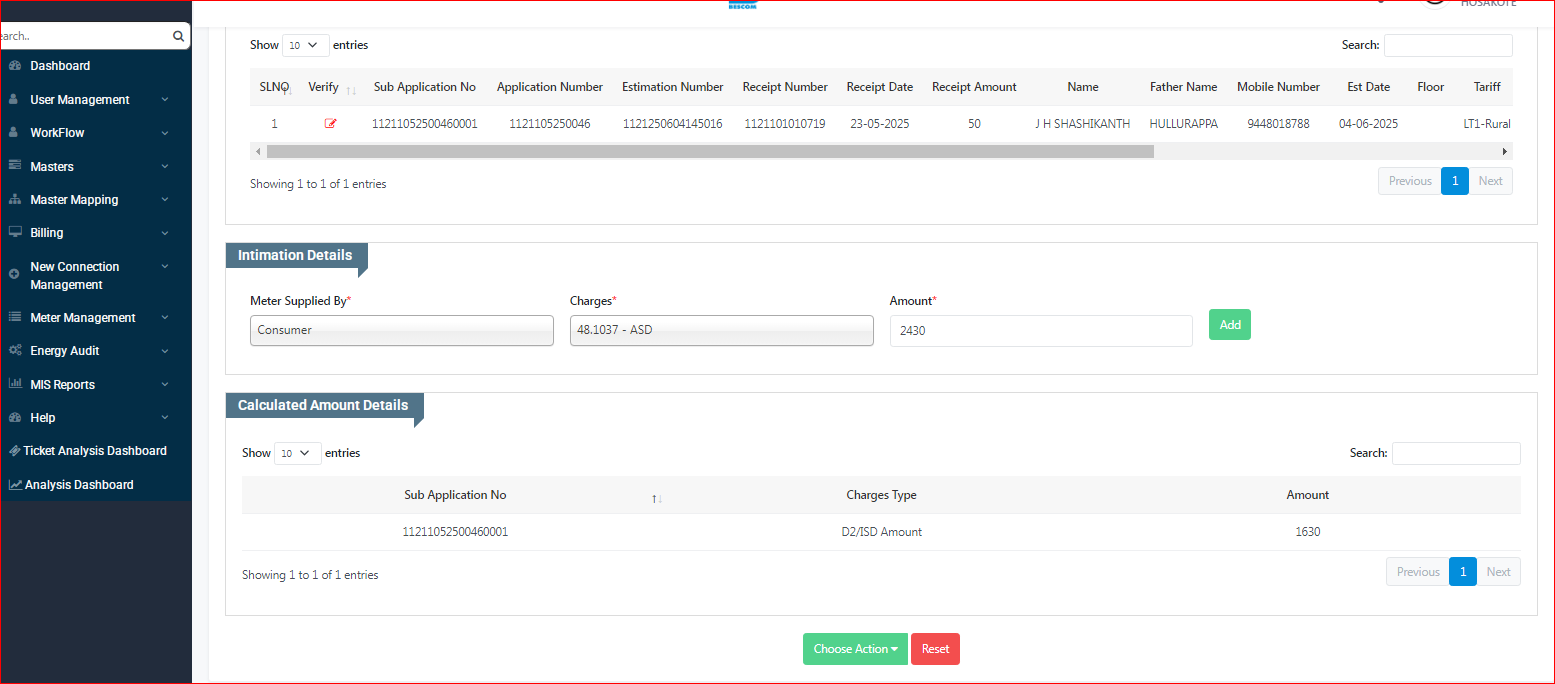Click the Amount input field showing 2430
The width and height of the screenshot is (1555, 684).
click(x=1041, y=331)
